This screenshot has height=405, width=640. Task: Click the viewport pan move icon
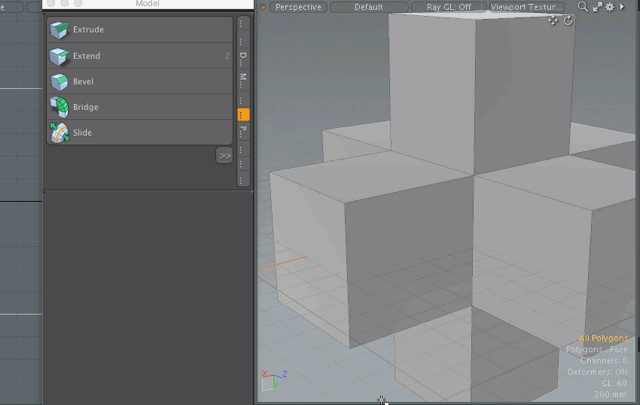click(554, 21)
